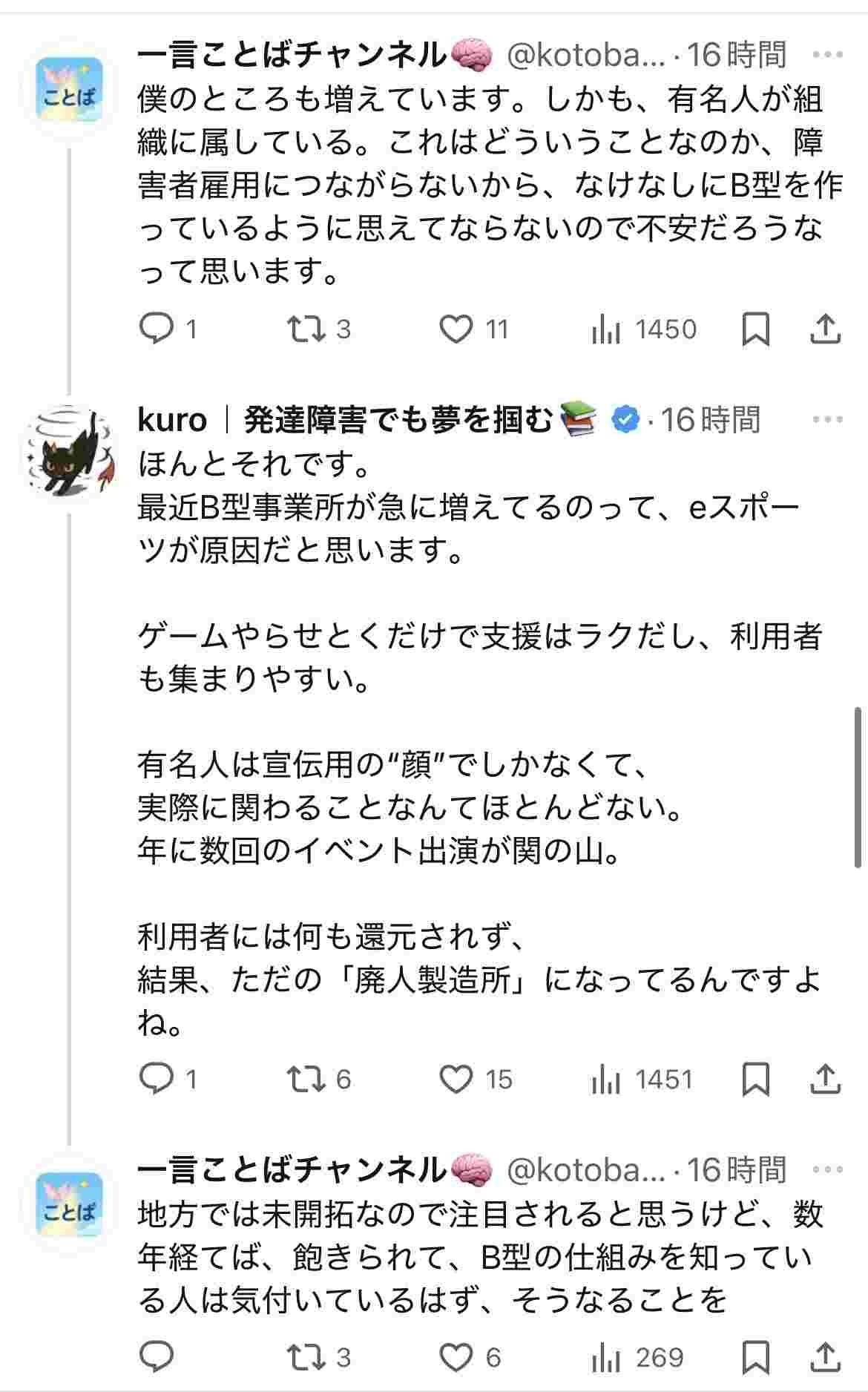This screenshot has width=868, height=1392.
Task: View analytics showing 1451 views
Action: tap(606, 1080)
